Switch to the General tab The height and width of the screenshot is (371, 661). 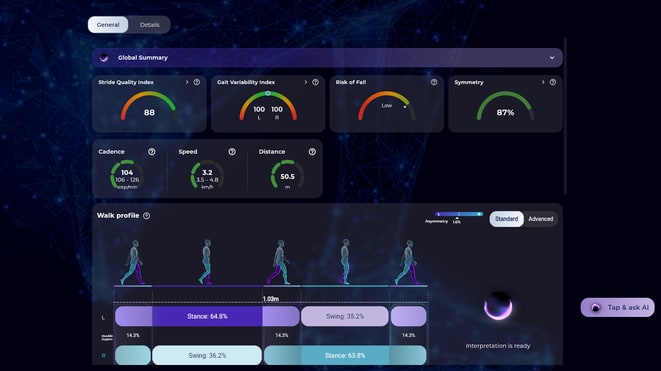(108, 25)
